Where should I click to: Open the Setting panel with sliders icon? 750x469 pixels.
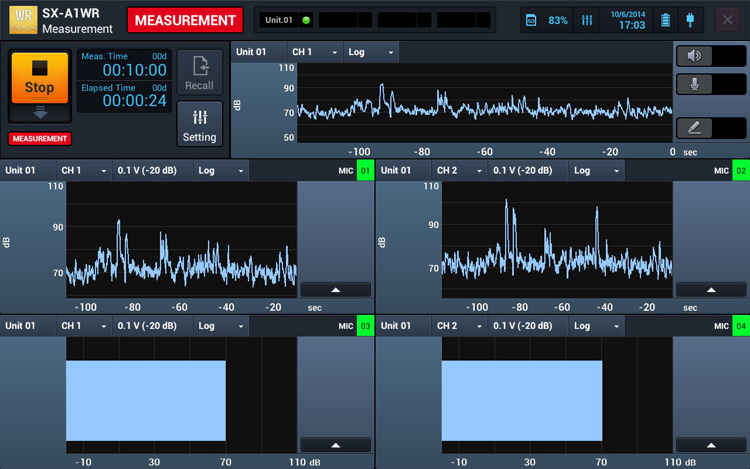click(x=199, y=125)
